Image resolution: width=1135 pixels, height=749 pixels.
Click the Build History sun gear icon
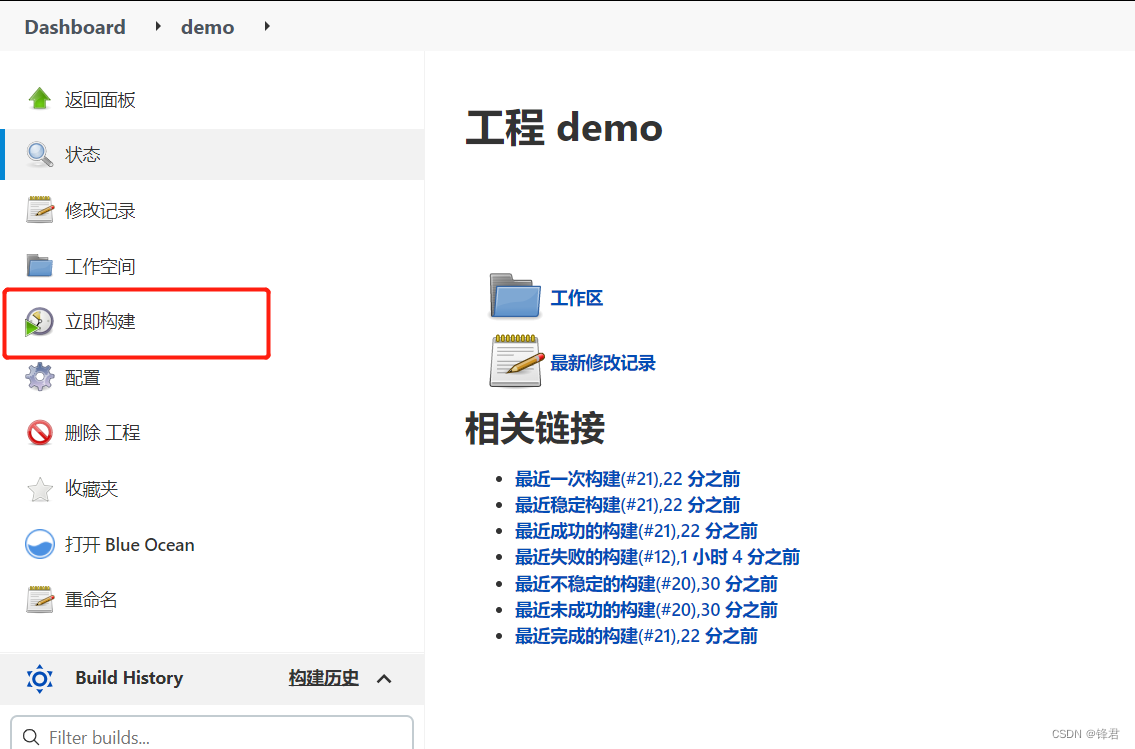[x=40, y=679]
